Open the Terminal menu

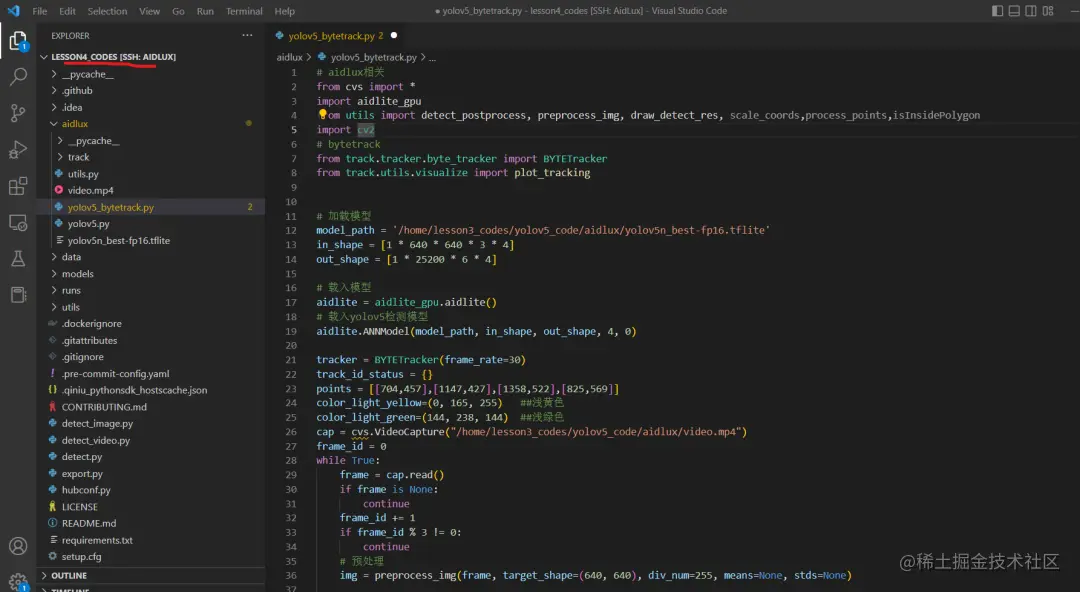pos(244,11)
